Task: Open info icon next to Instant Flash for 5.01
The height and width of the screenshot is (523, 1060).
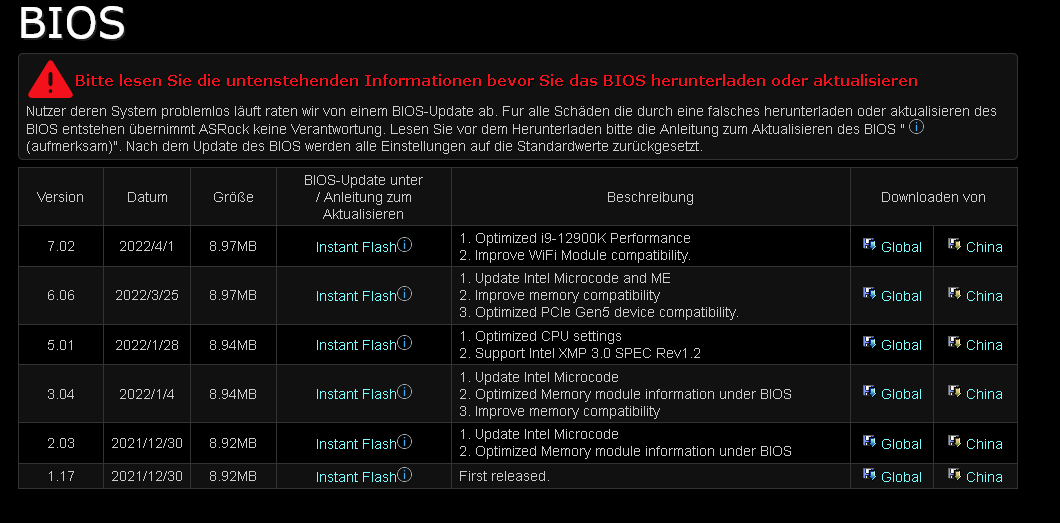Action: tap(404, 343)
